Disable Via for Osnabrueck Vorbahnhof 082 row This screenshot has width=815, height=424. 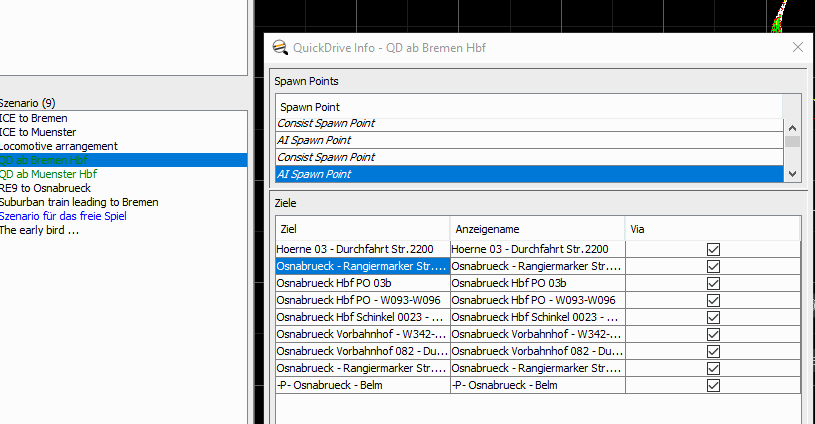click(x=713, y=351)
